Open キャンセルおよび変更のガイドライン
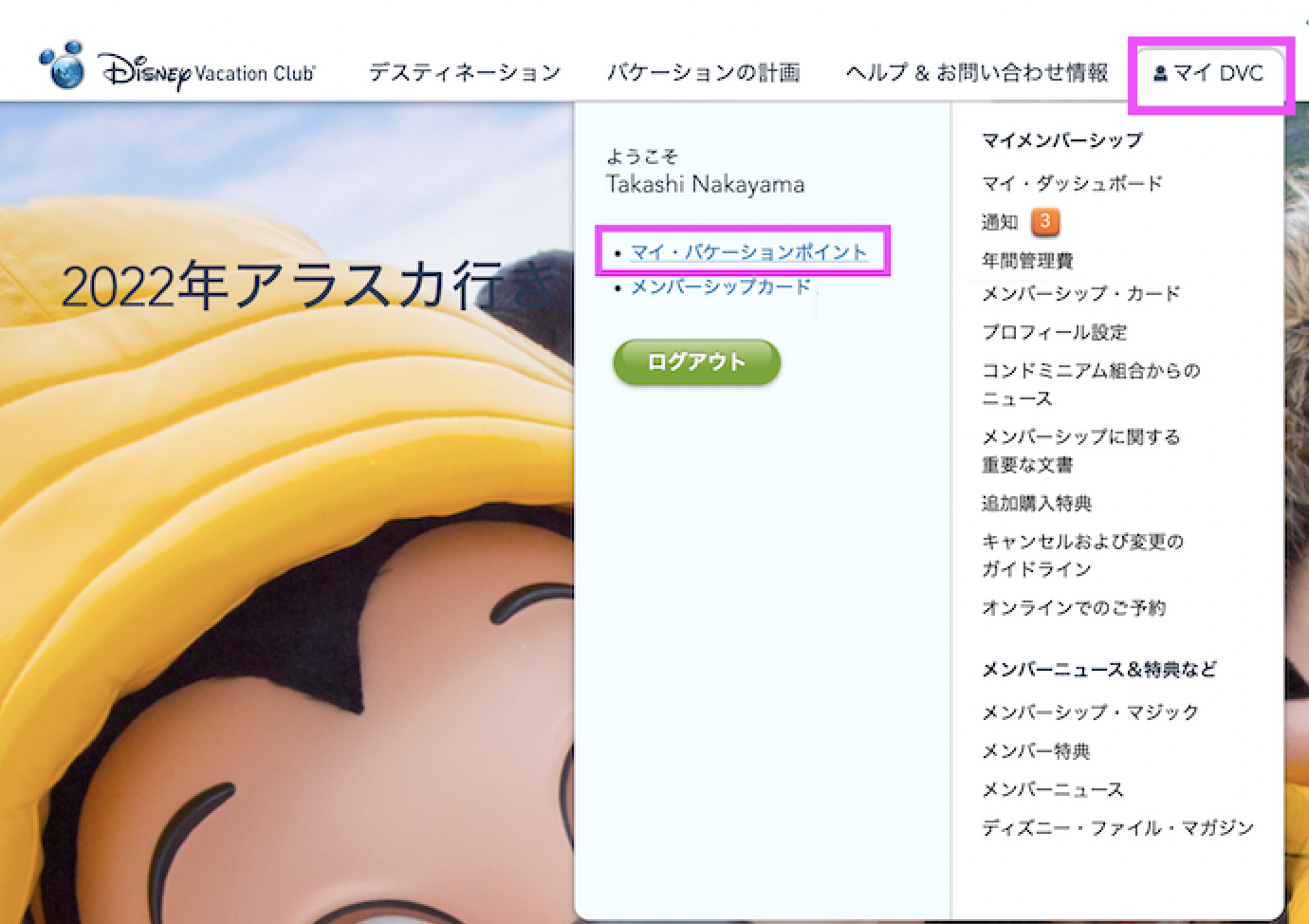Viewport: 1309px width, 924px height. click(1082, 555)
